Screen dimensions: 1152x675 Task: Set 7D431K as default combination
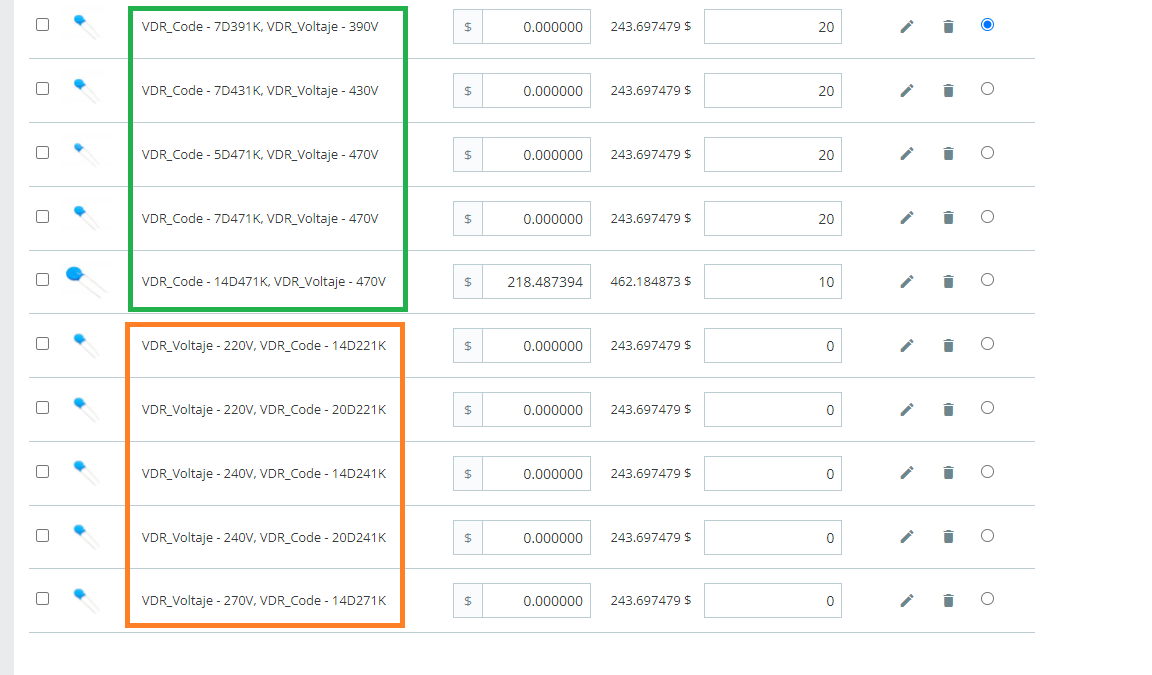[987, 88]
